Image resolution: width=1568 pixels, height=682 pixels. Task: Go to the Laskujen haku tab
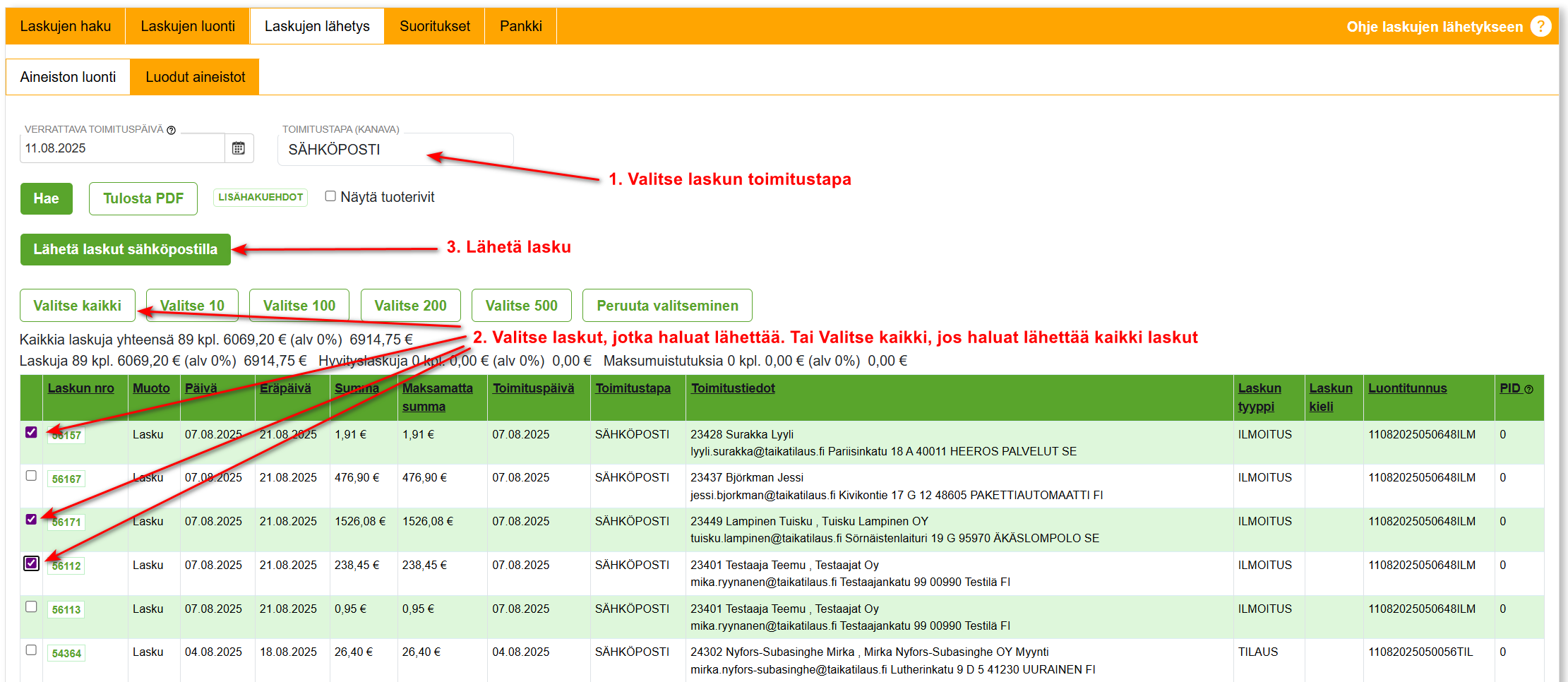[66, 26]
